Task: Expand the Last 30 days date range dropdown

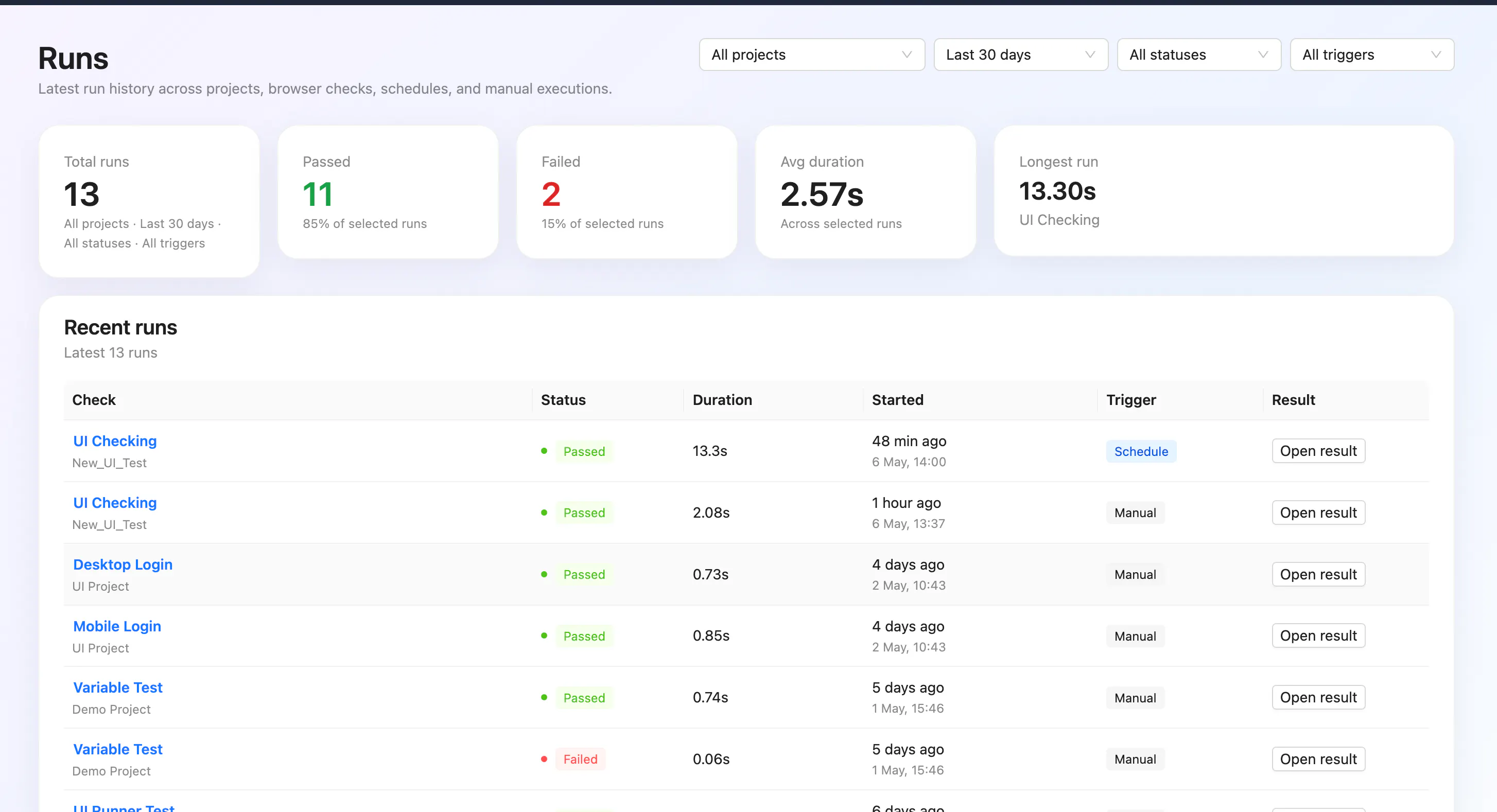Action: (x=1020, y=55)
